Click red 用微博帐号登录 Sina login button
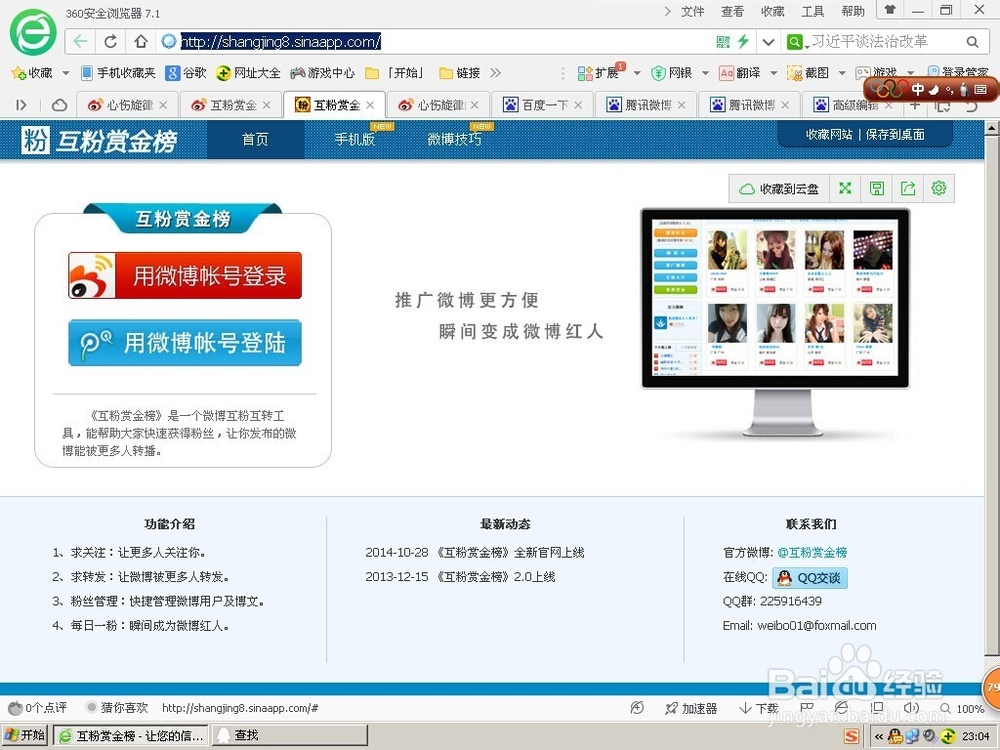 point(185,276)
